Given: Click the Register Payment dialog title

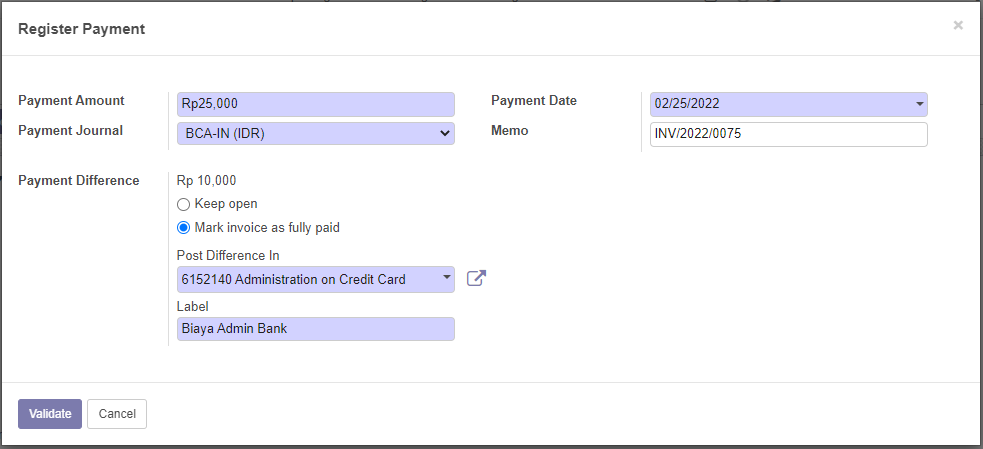Looking at the screenshot, I should (81, 29).
